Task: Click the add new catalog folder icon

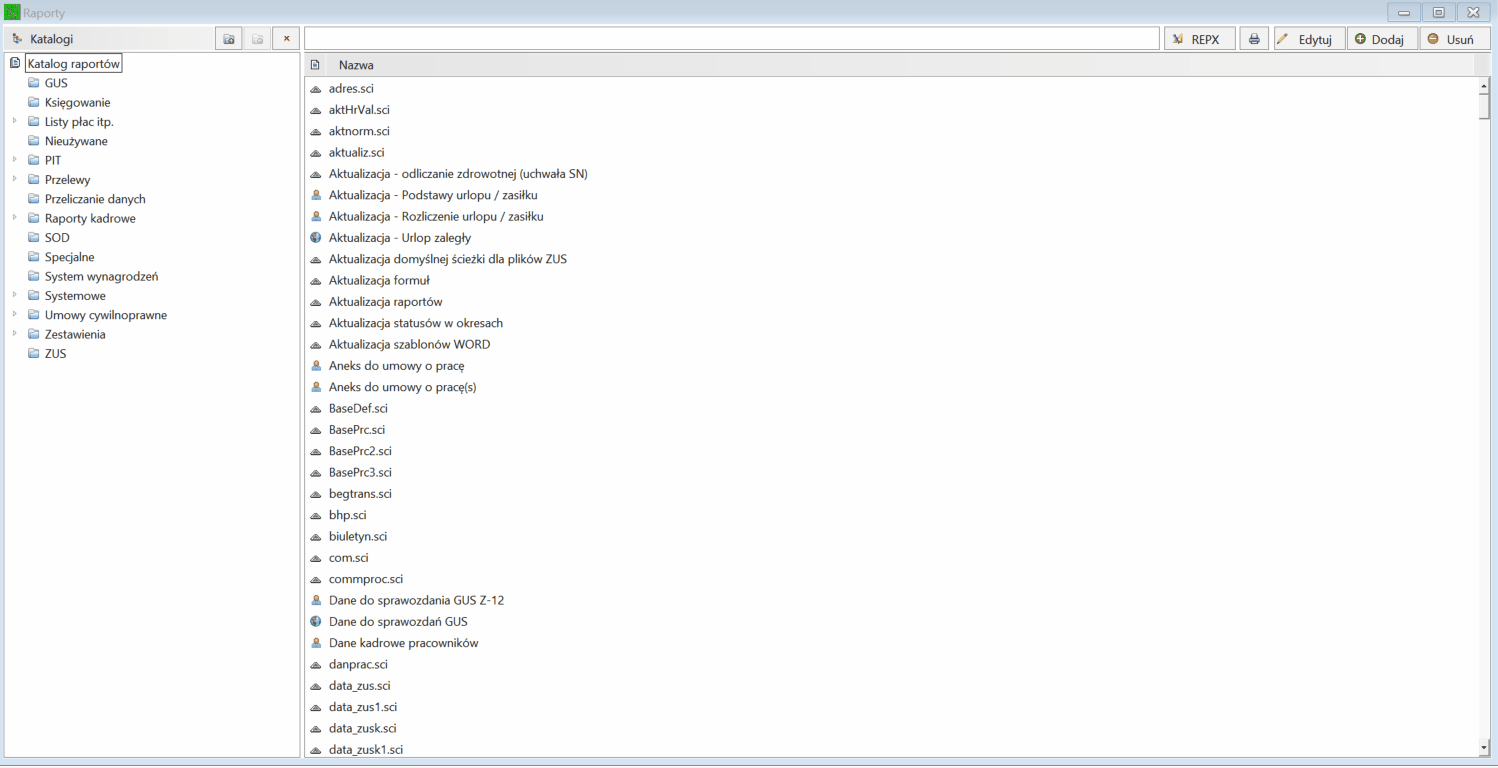Action: [x=229, y=39]
